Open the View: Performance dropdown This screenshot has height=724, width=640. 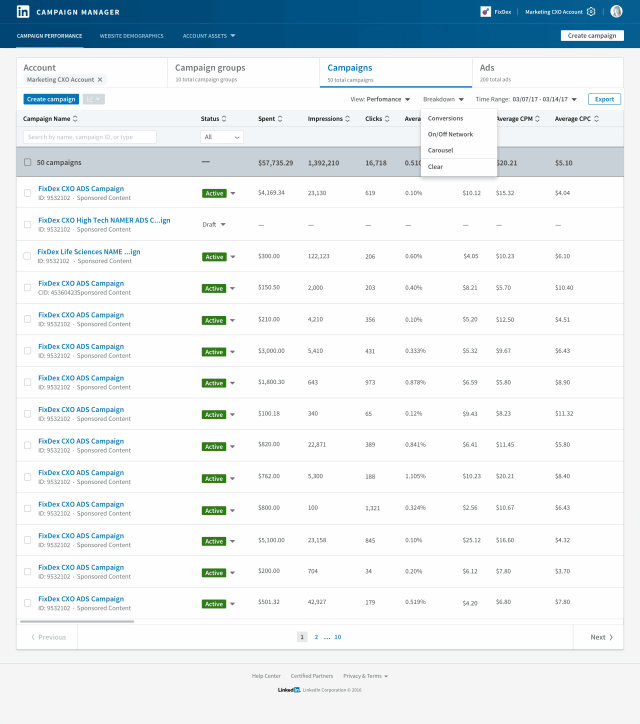click(380, 99)
